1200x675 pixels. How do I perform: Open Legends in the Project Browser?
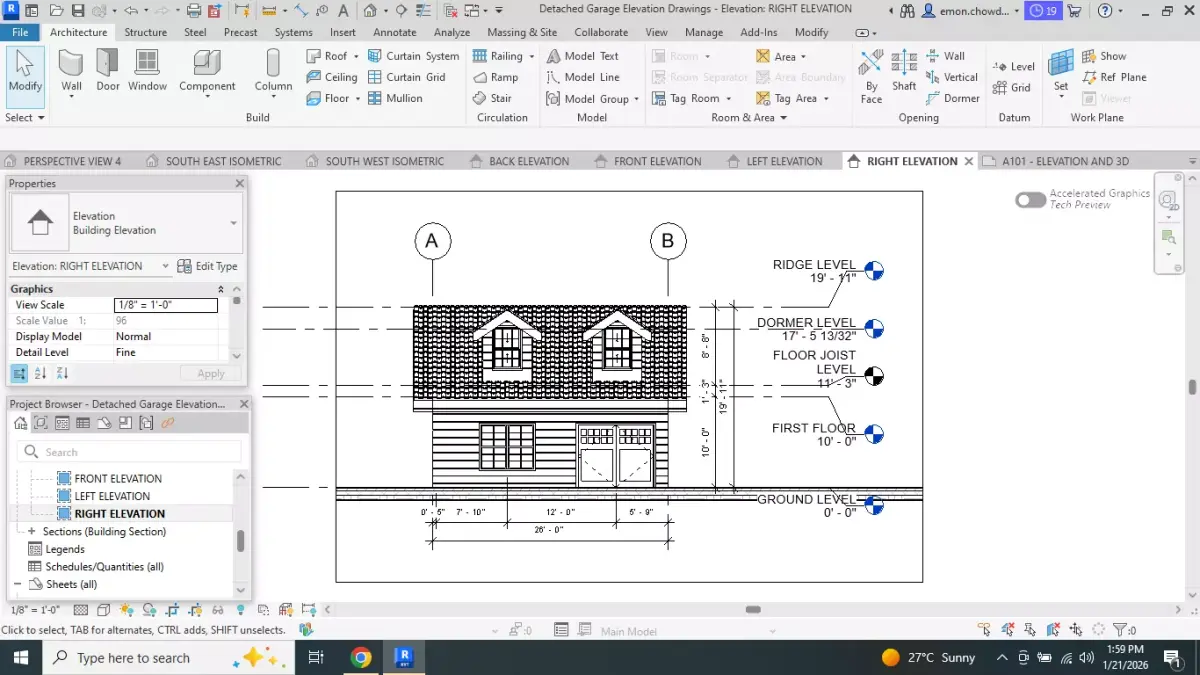65,549
